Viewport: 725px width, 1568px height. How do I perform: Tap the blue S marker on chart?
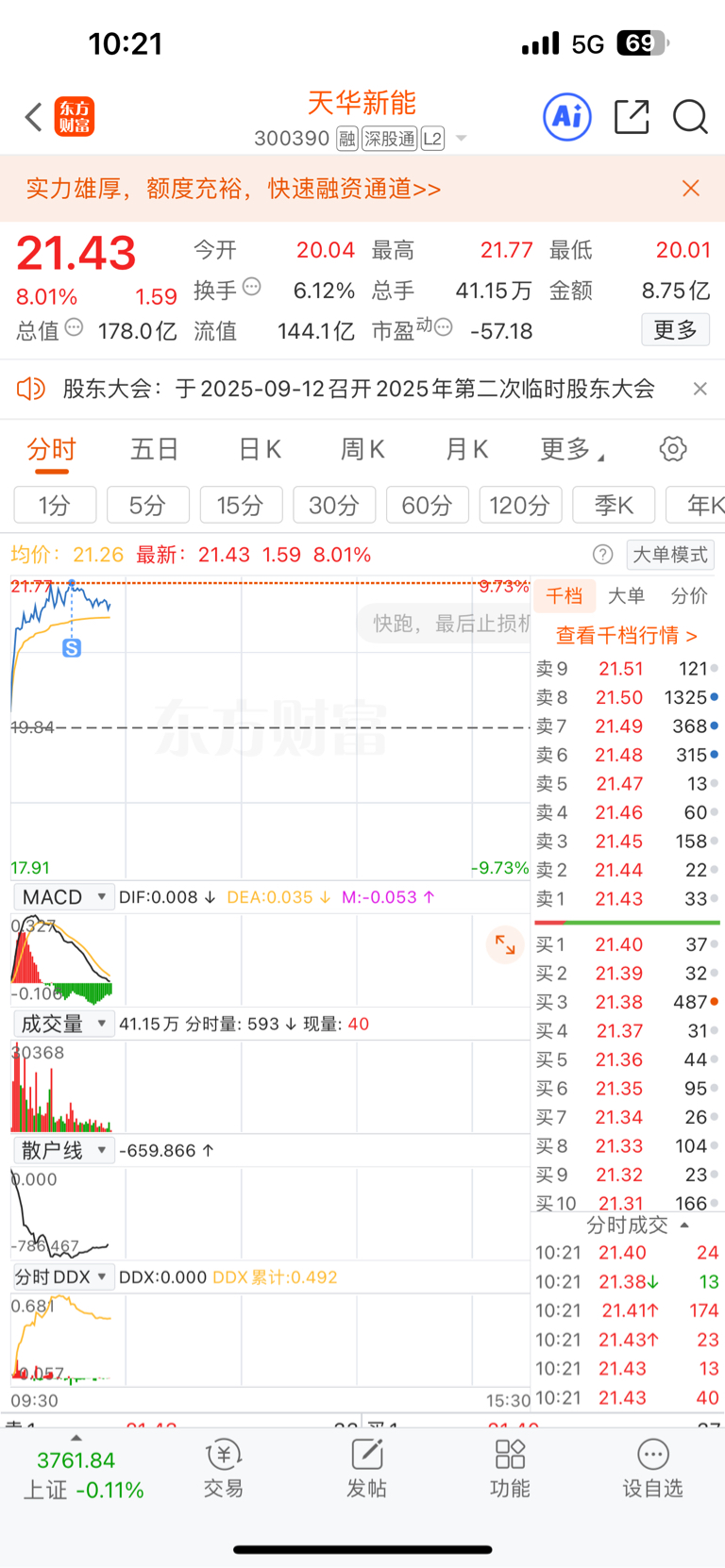pyautogui.click(x=72, y=648)
